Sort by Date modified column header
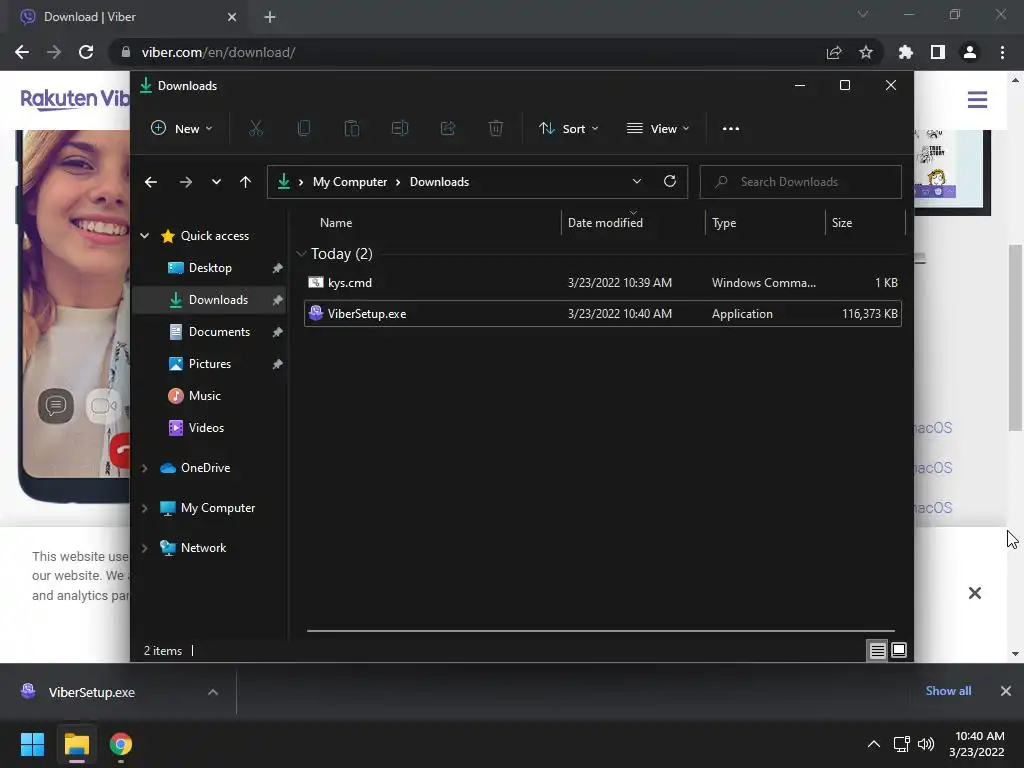1024x768 pixels. 633,223
